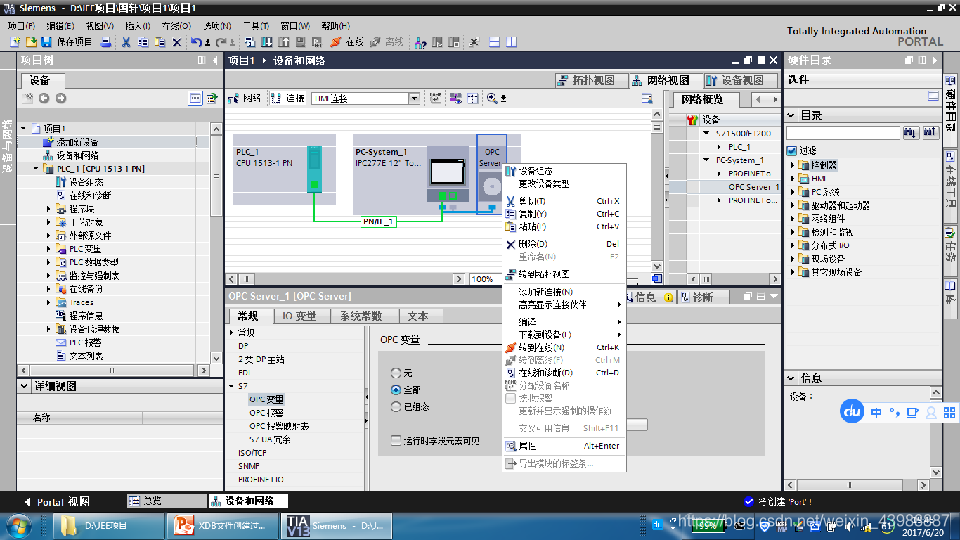Select the 无 radio button under OPC 变量

pyautogui.click(x=396, y=373)
